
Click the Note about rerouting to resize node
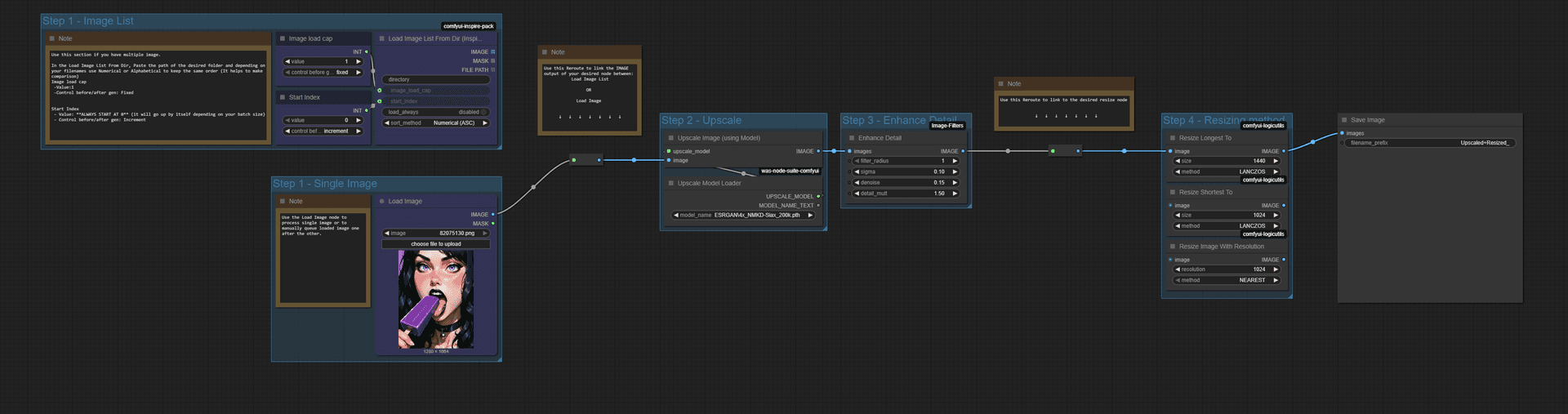[1063, 111]
